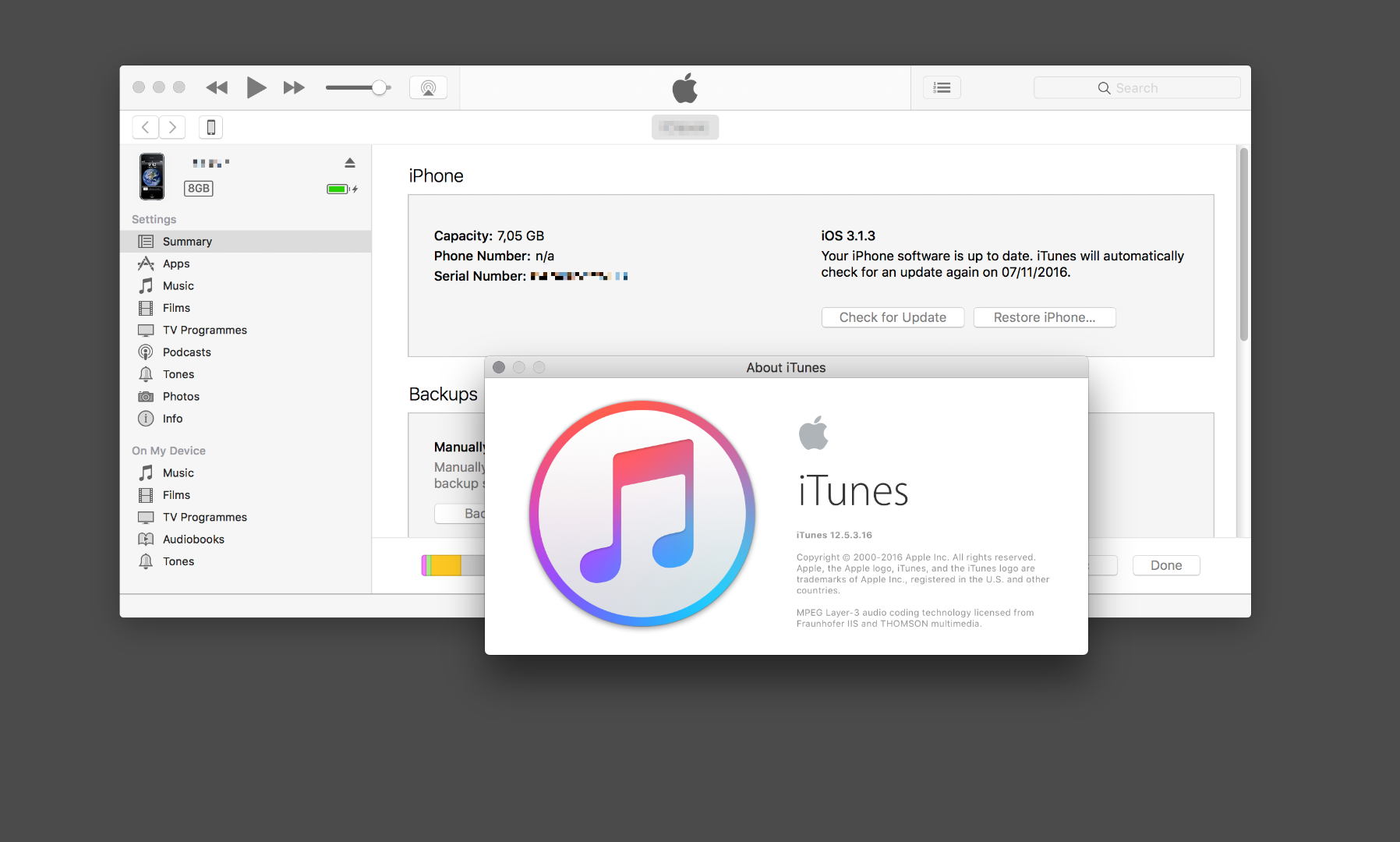Open Audiobooks under On My Device

pyautogui.click(x=246, y=540)
